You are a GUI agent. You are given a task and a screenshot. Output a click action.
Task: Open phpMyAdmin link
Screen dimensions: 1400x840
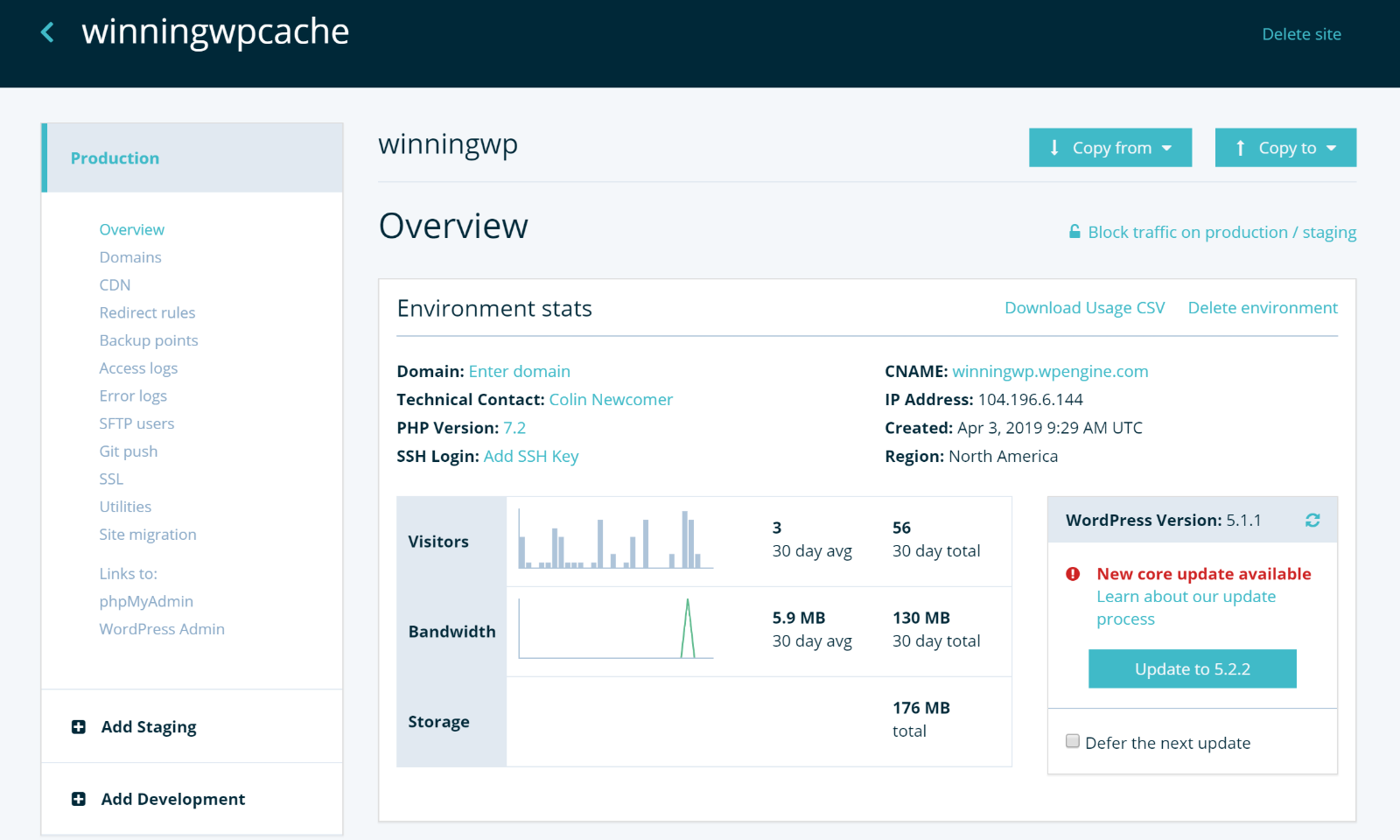(146, 601)
